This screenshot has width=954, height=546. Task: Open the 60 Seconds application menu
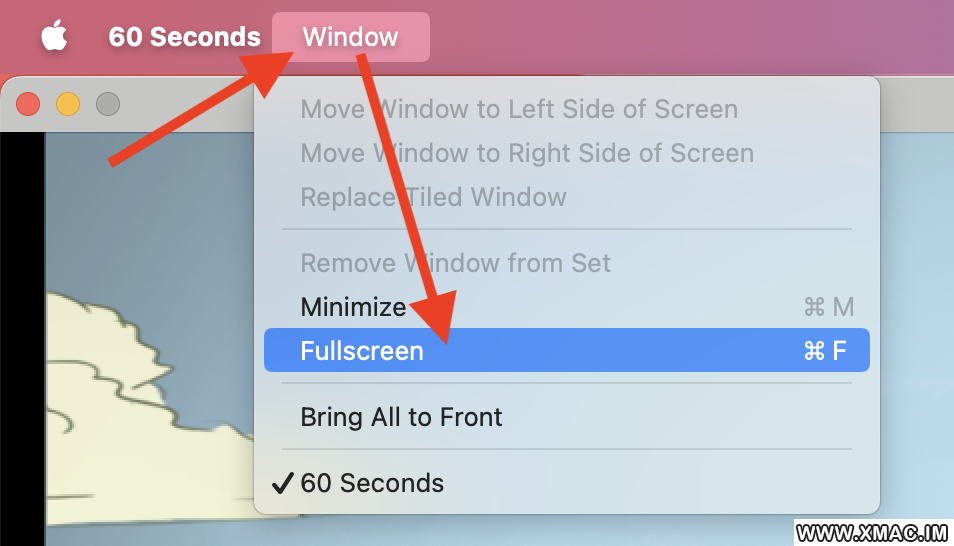pyautogui.click(x=184, y=37)
